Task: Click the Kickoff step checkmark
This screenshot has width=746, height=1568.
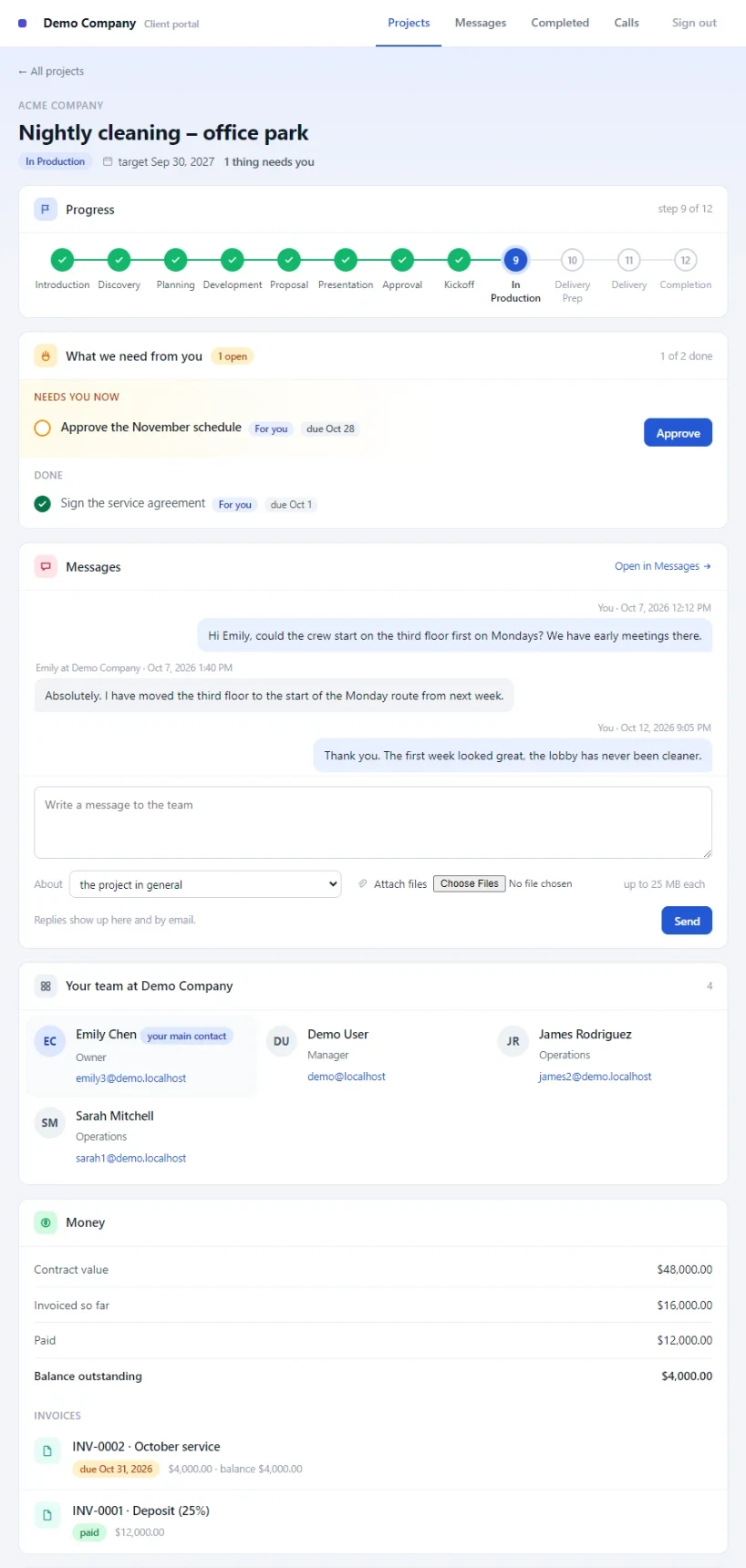Action: tap(459, 260)
